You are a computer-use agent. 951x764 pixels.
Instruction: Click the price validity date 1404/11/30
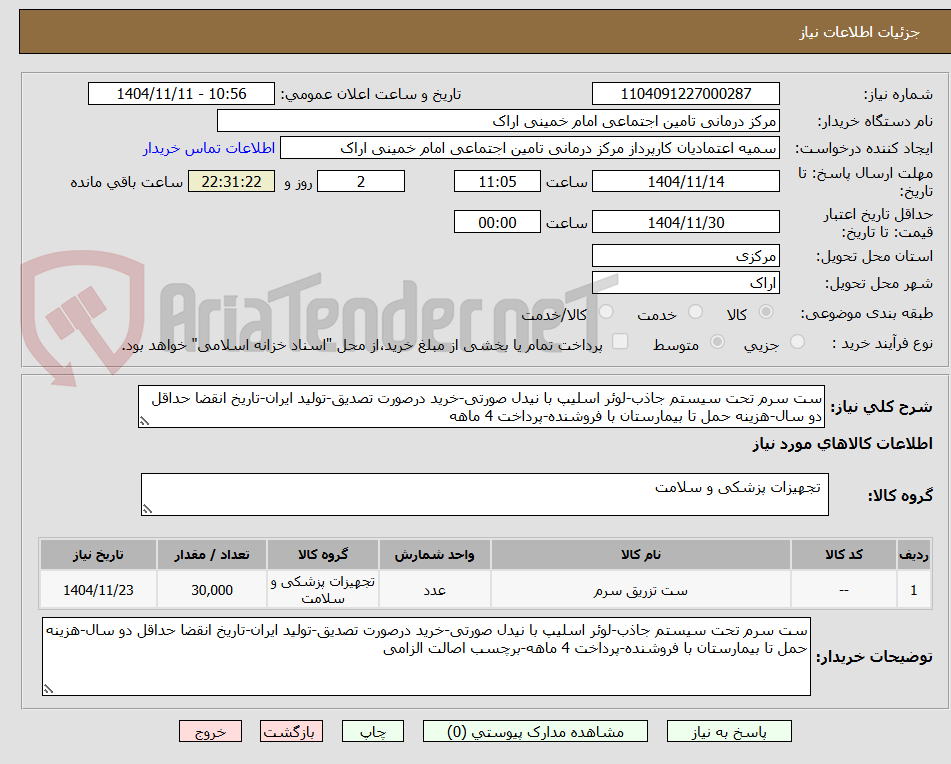(686, 222)
